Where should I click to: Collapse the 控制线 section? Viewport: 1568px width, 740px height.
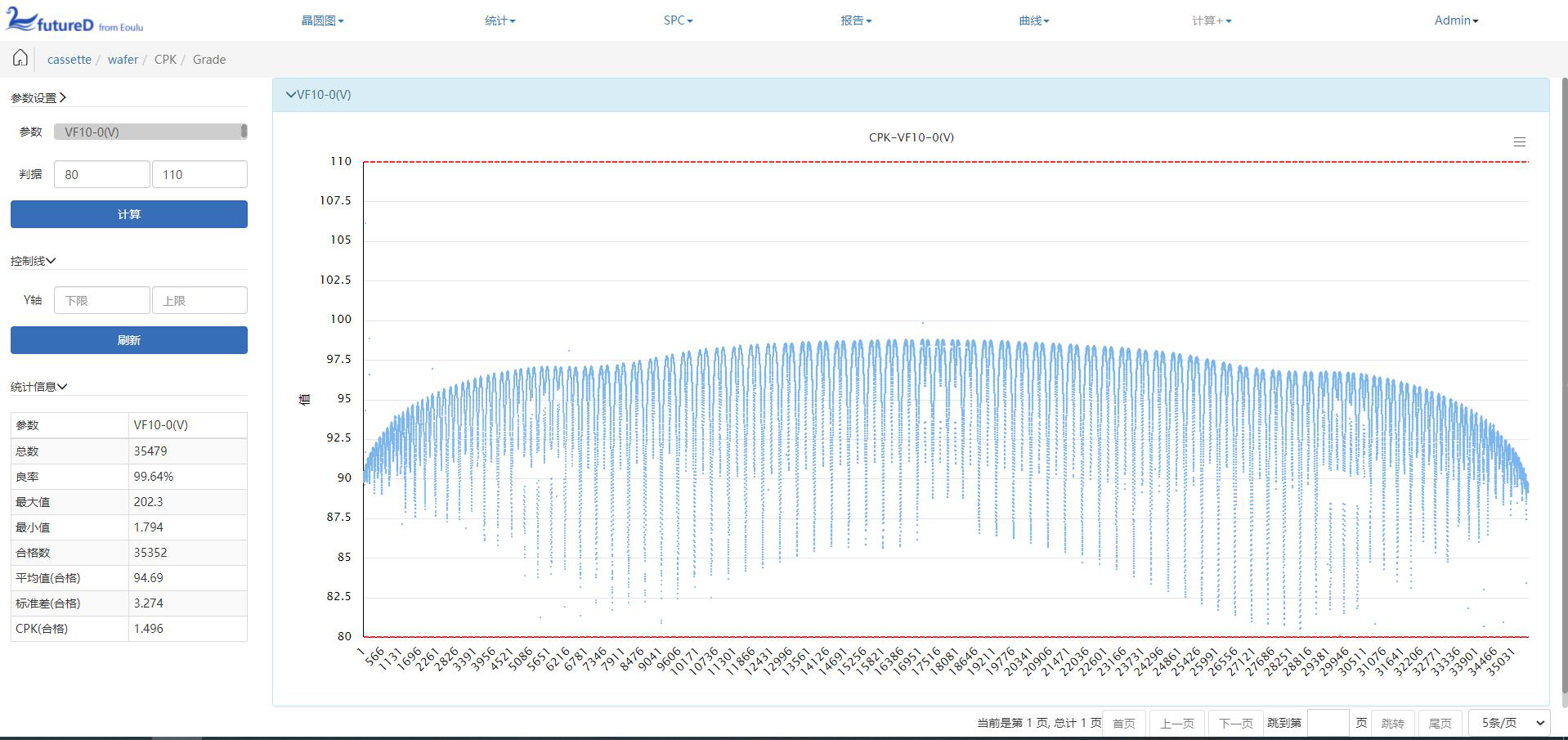click(x=34, y=261)
